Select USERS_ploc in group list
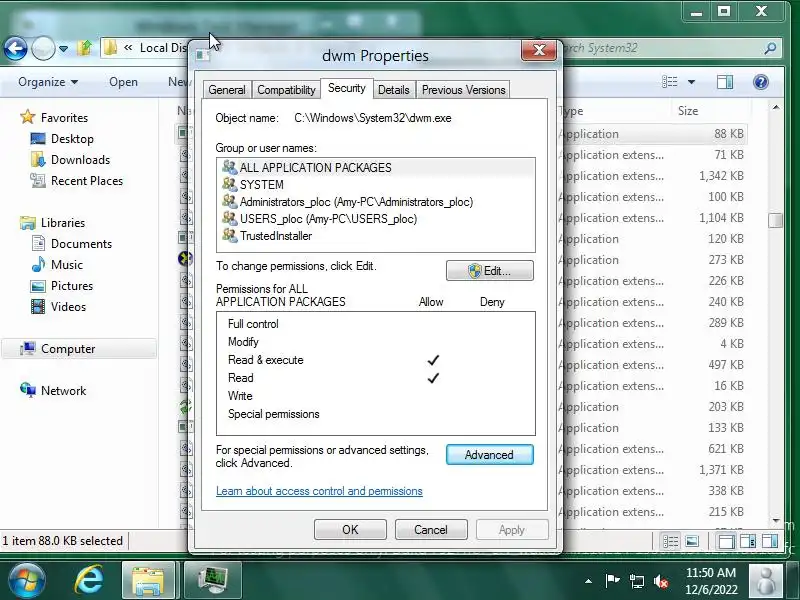Screen dimensions: 800x600 click(376, 219)
